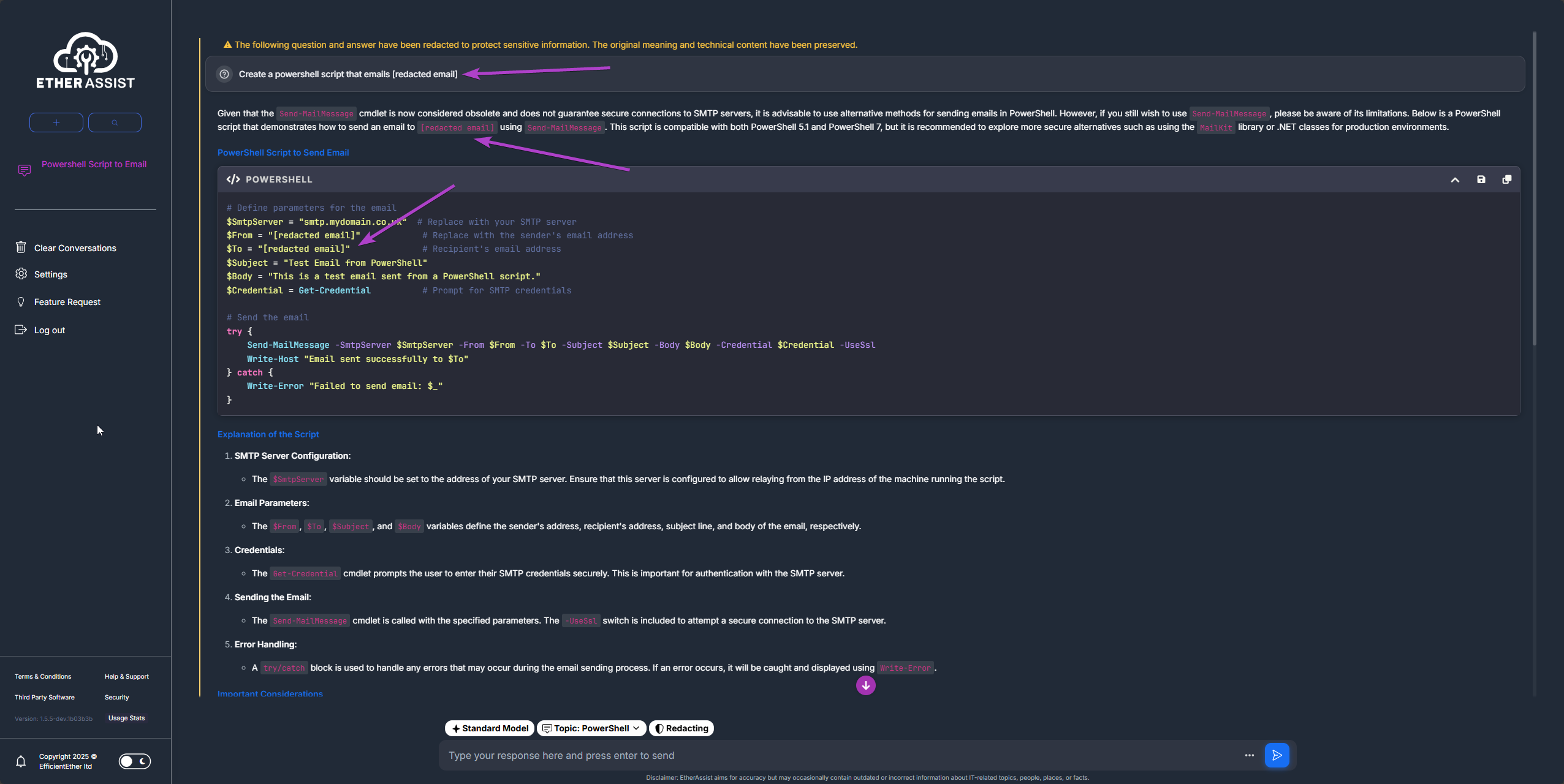The width and height of the screenshot is (1564, 784).
Task: Choose Log out from sidebar
Action: pyautogui.click(x=49, y=330)
